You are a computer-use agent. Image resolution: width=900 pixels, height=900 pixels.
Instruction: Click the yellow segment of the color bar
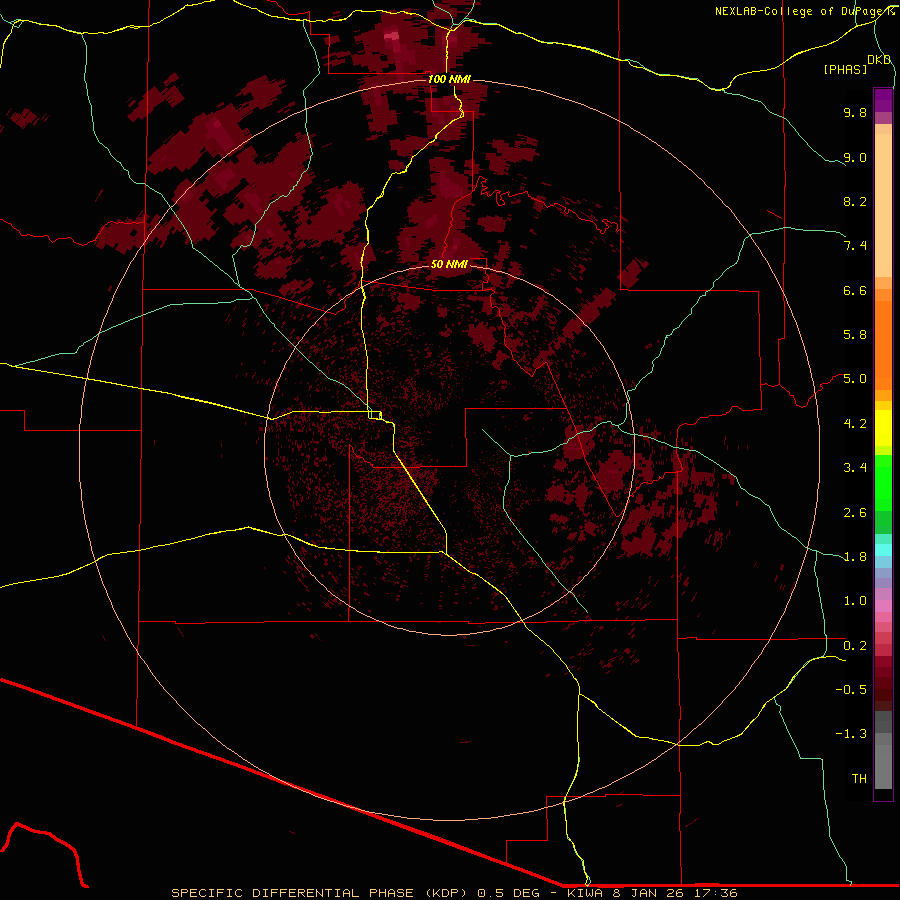tap(883, 428)
